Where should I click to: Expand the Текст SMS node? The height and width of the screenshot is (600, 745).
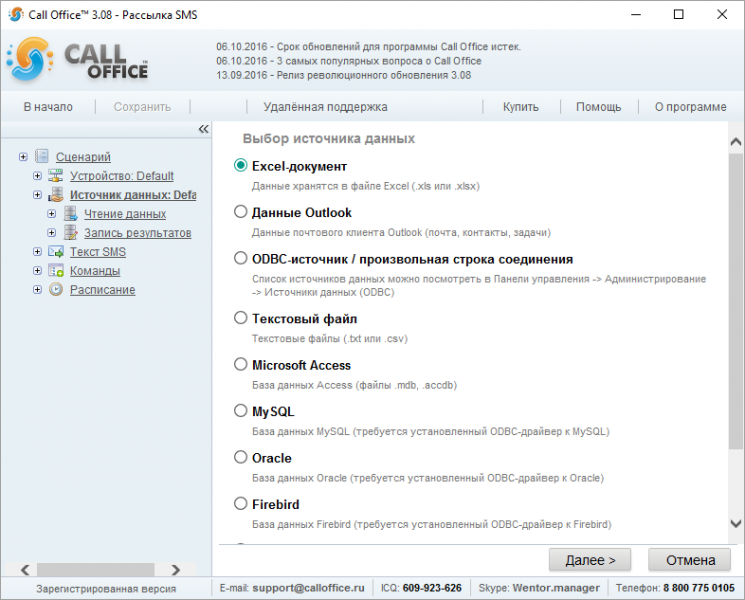coord(37,252)
